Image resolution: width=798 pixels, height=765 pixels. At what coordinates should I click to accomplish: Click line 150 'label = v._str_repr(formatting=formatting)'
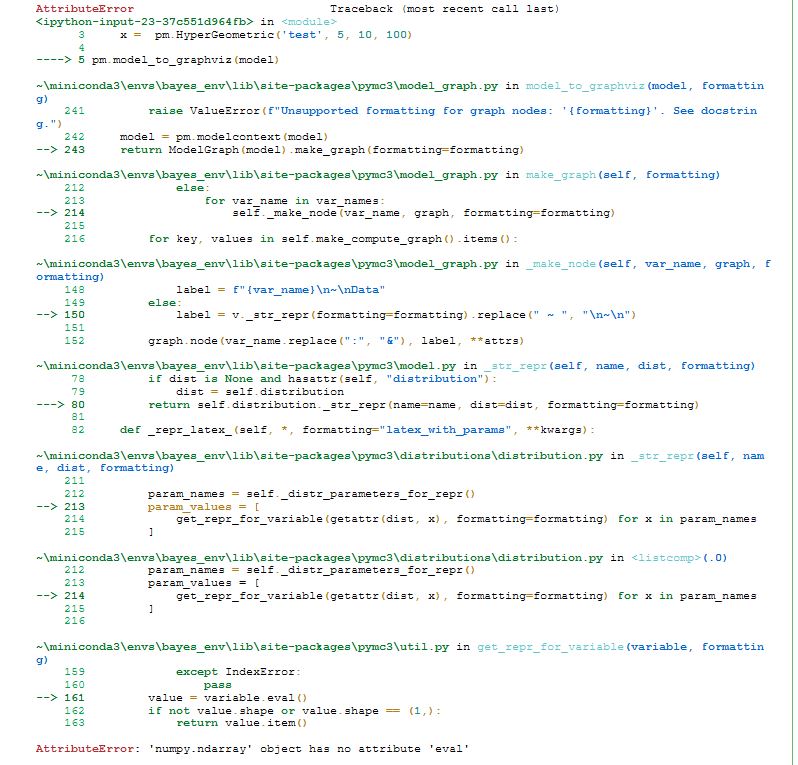406,315
